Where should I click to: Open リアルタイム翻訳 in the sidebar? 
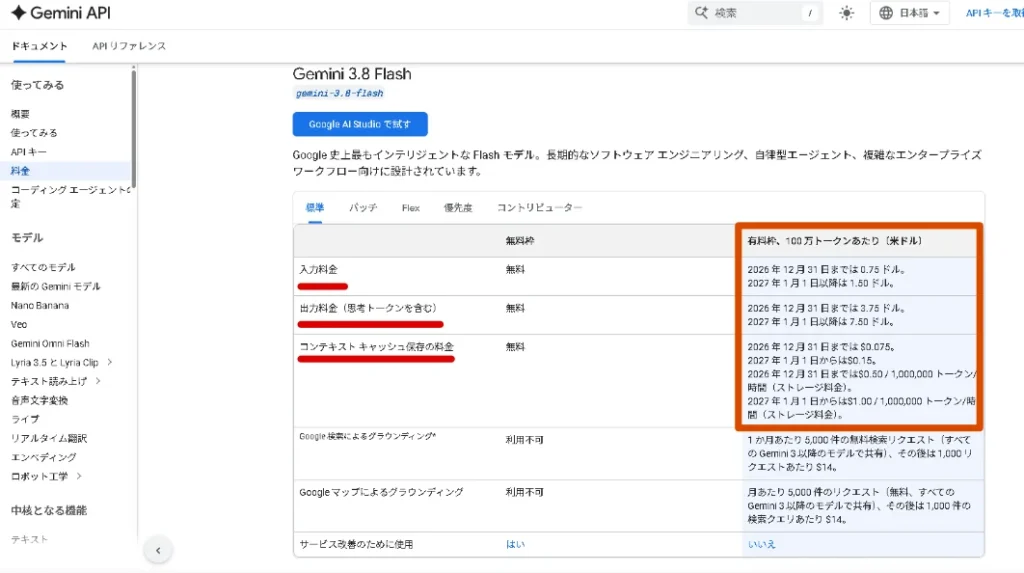click(49, 438)
